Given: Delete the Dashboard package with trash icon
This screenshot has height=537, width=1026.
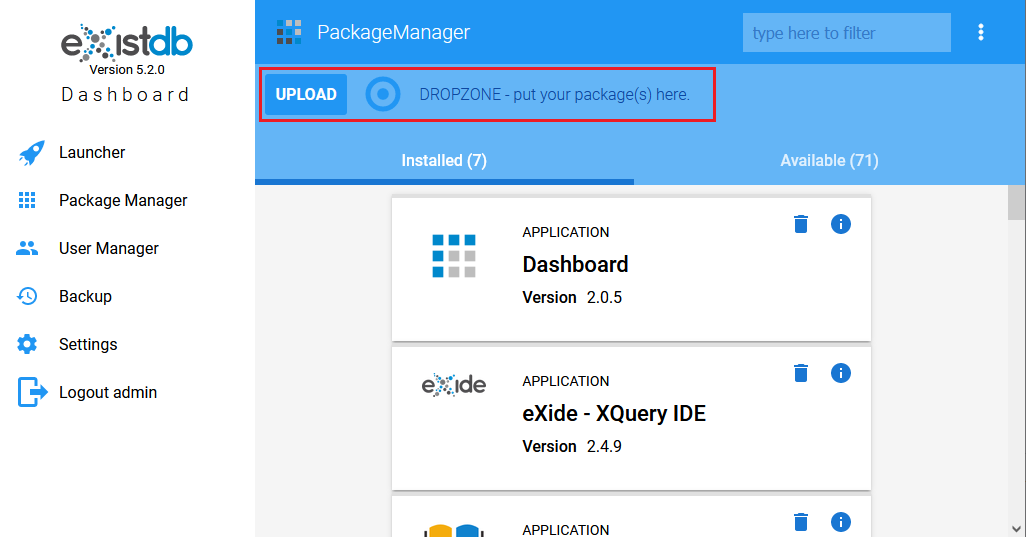Looking at the screenshot, I should pos(801,224).
